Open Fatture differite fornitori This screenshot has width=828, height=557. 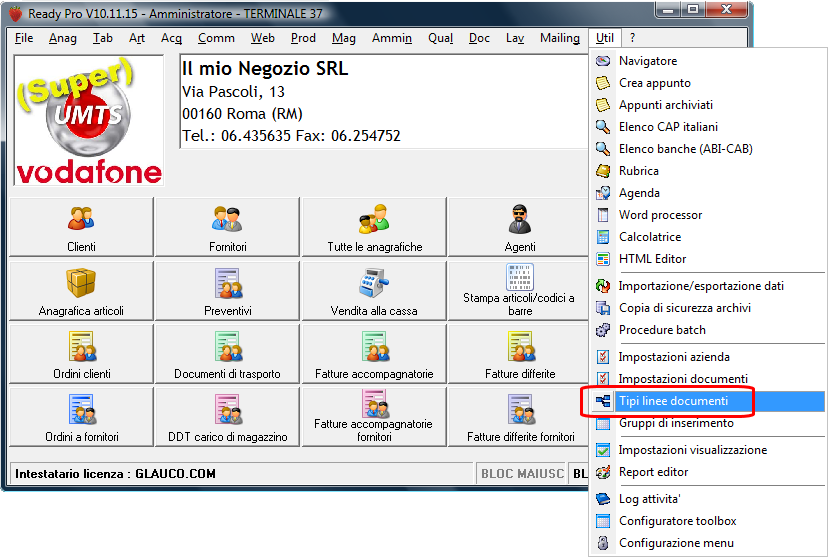520,417
